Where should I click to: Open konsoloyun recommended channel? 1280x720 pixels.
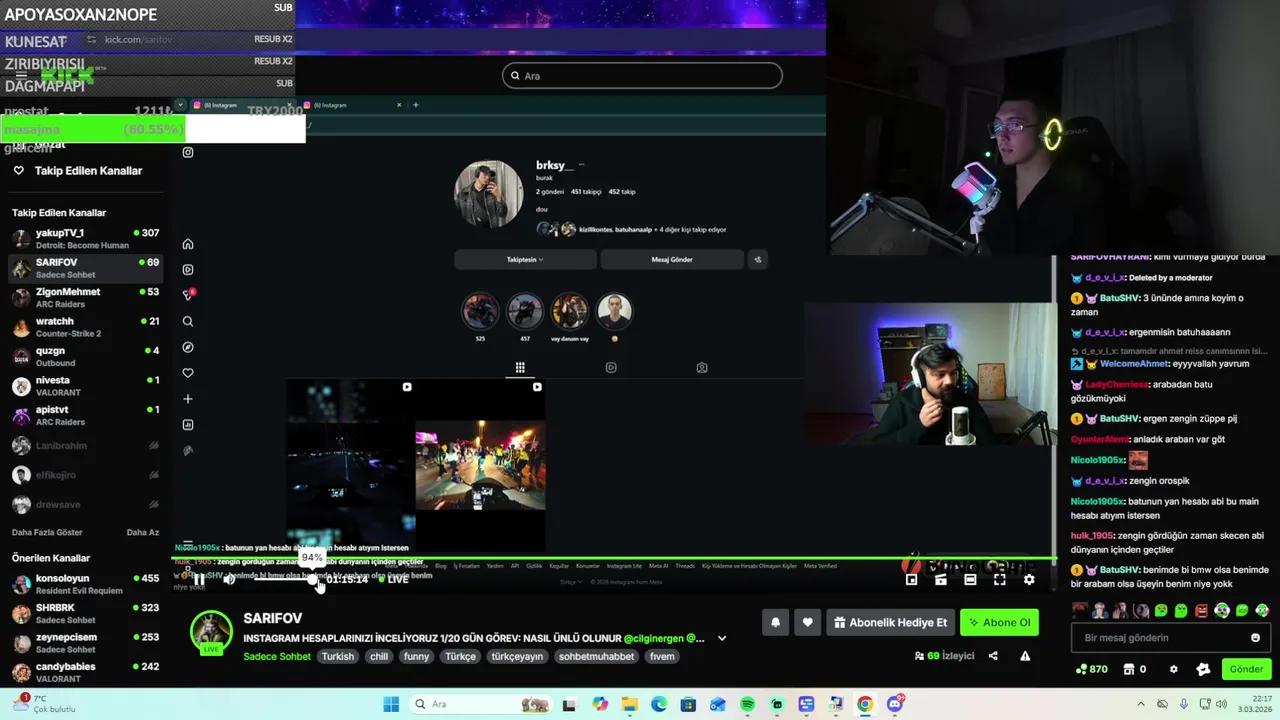pos(85,584)
